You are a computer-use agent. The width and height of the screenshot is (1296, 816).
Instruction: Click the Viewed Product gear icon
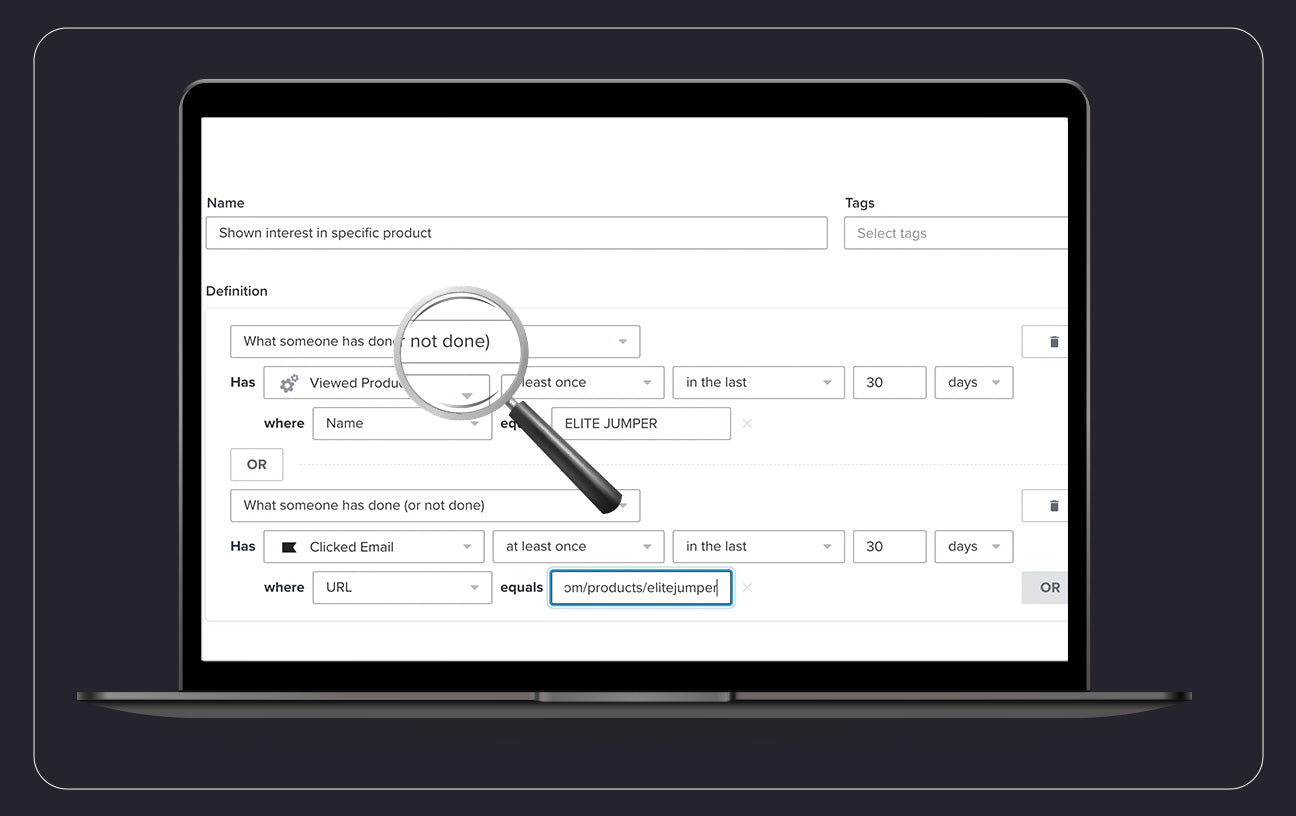point(289,383)
